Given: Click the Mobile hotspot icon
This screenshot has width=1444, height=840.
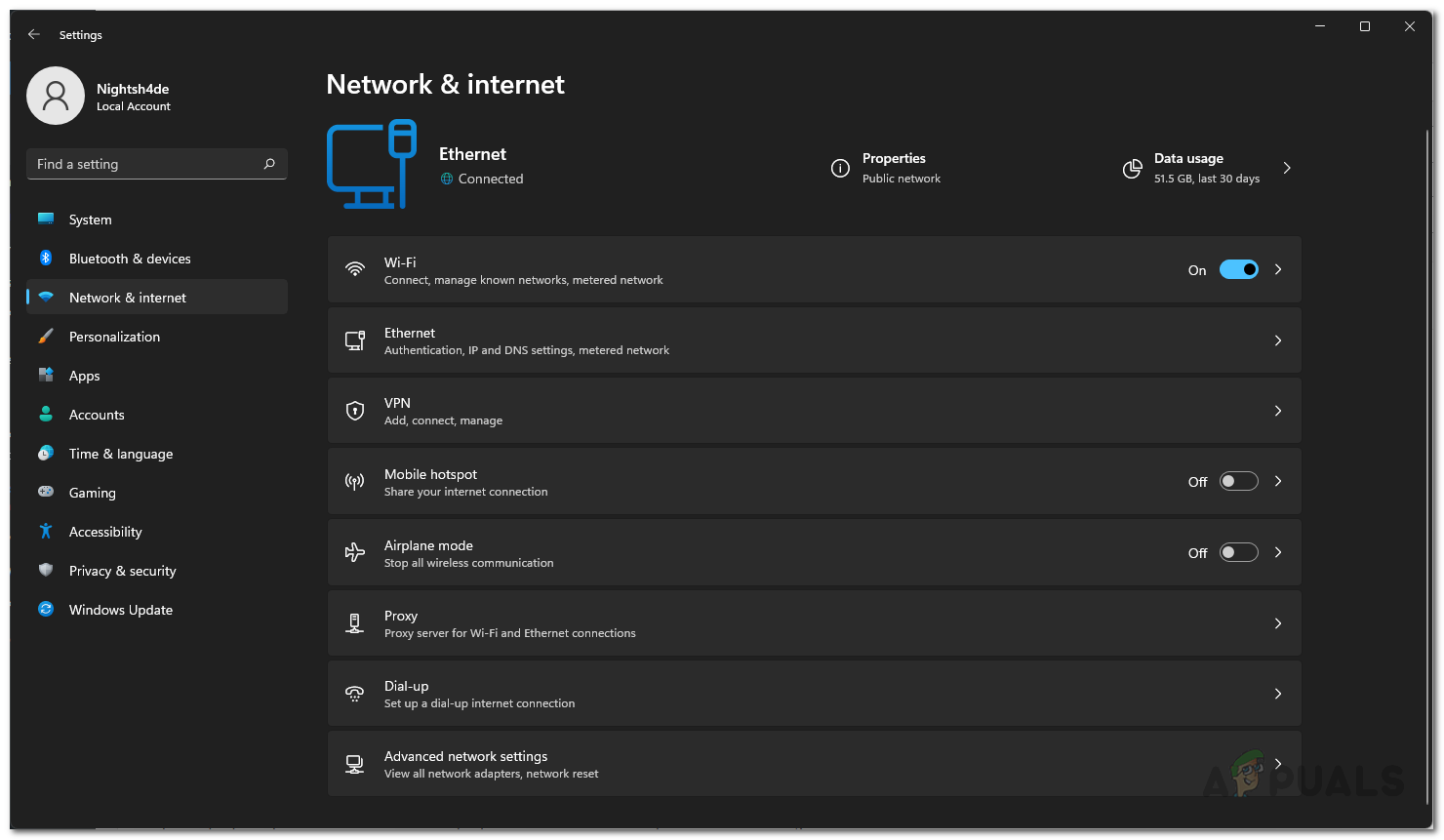Looking at the screenshot, I should tap(355, 481).
